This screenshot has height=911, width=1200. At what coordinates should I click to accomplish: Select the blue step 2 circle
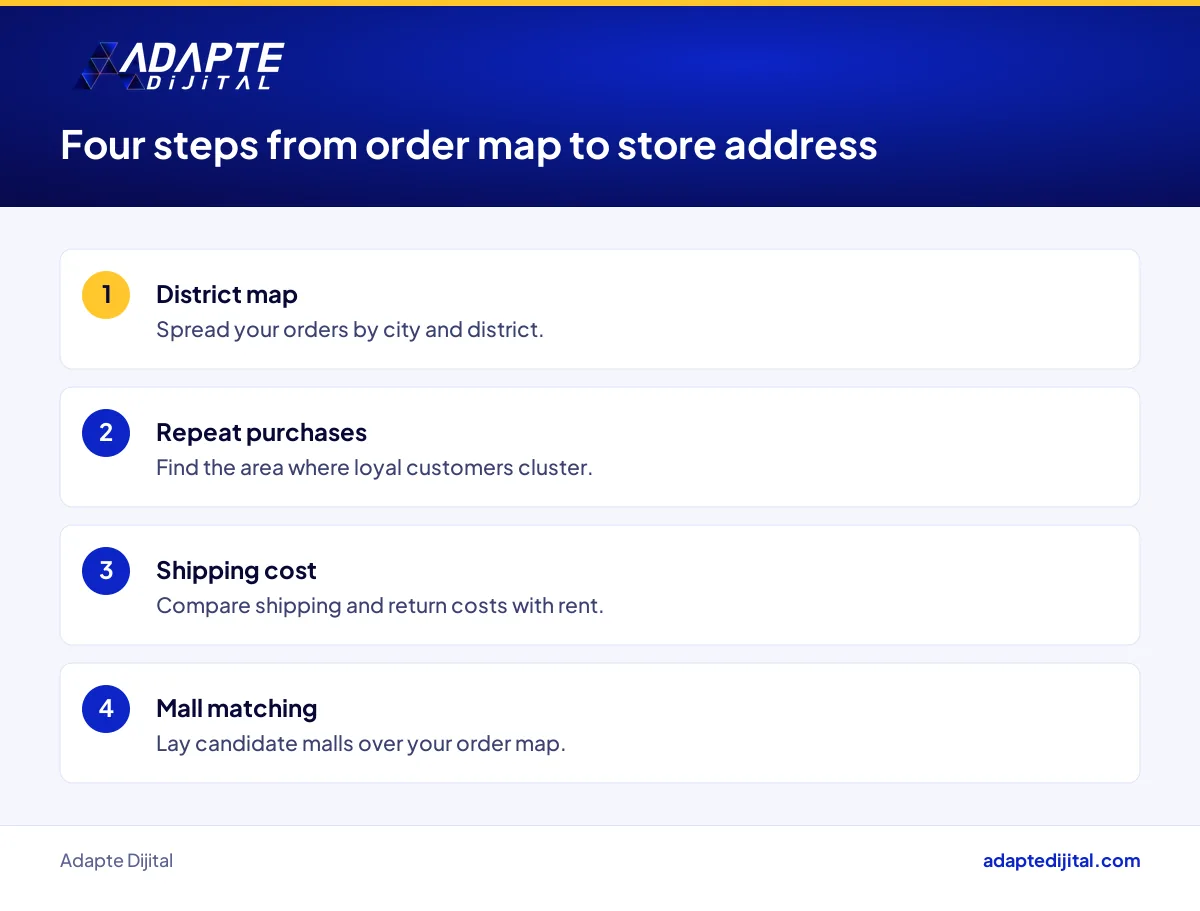click(106, 433)
